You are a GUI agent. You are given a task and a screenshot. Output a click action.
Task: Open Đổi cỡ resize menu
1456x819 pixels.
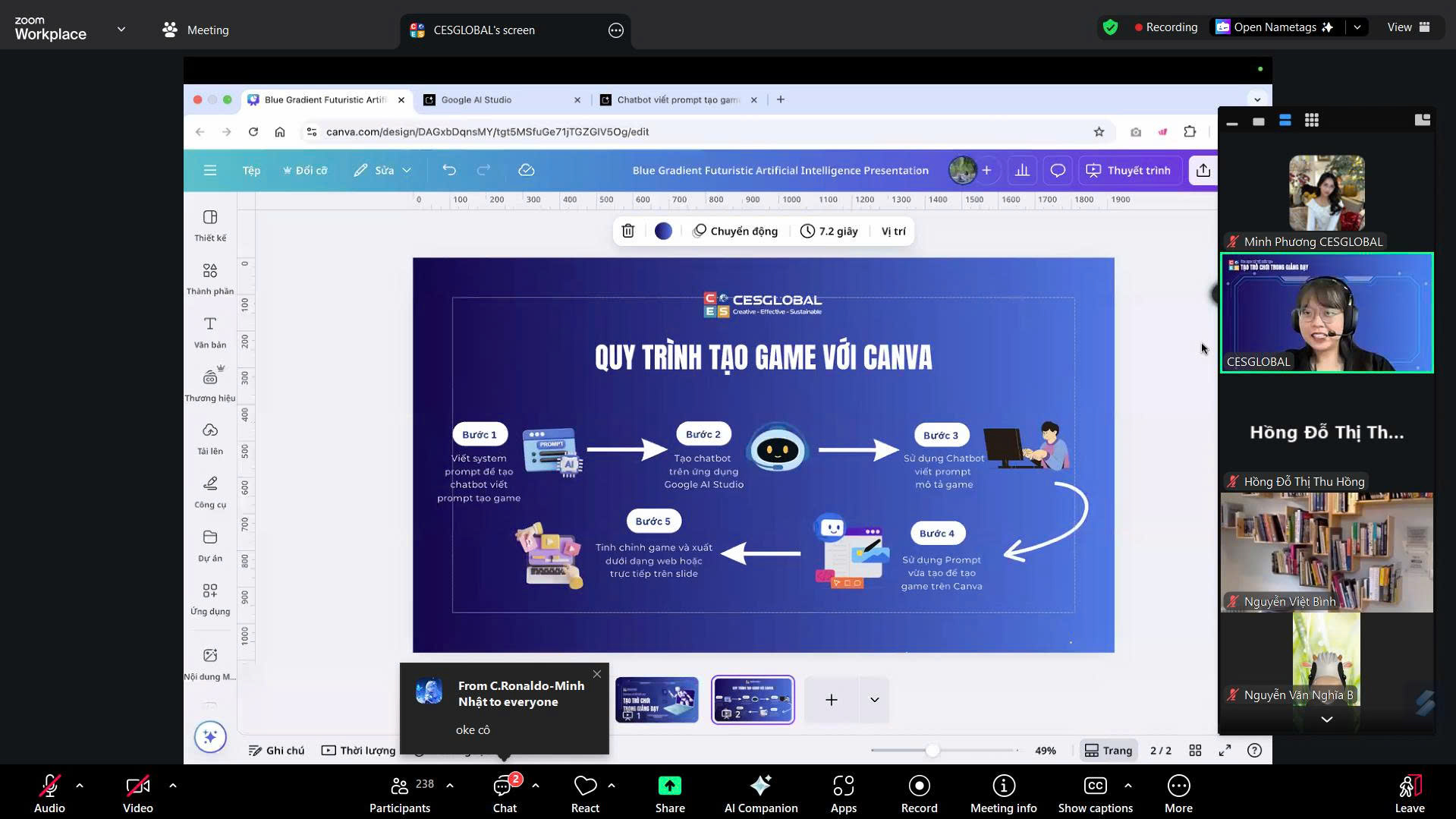click(x=305, y=170)
